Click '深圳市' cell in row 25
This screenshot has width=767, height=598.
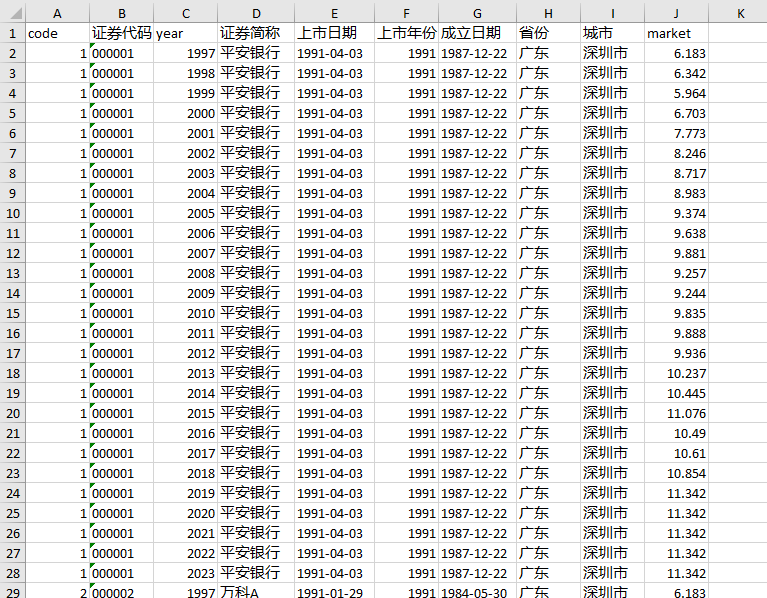tap(612, 513)
